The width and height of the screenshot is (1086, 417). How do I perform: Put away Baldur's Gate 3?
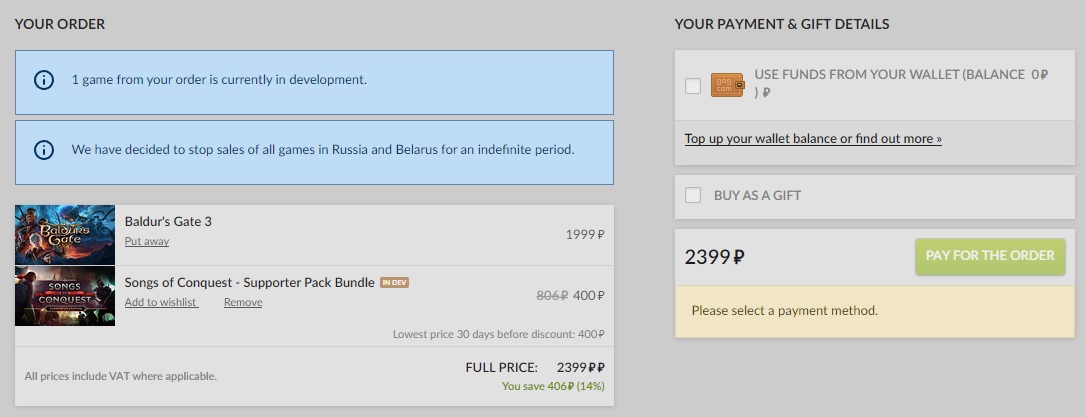coord(147,241)
